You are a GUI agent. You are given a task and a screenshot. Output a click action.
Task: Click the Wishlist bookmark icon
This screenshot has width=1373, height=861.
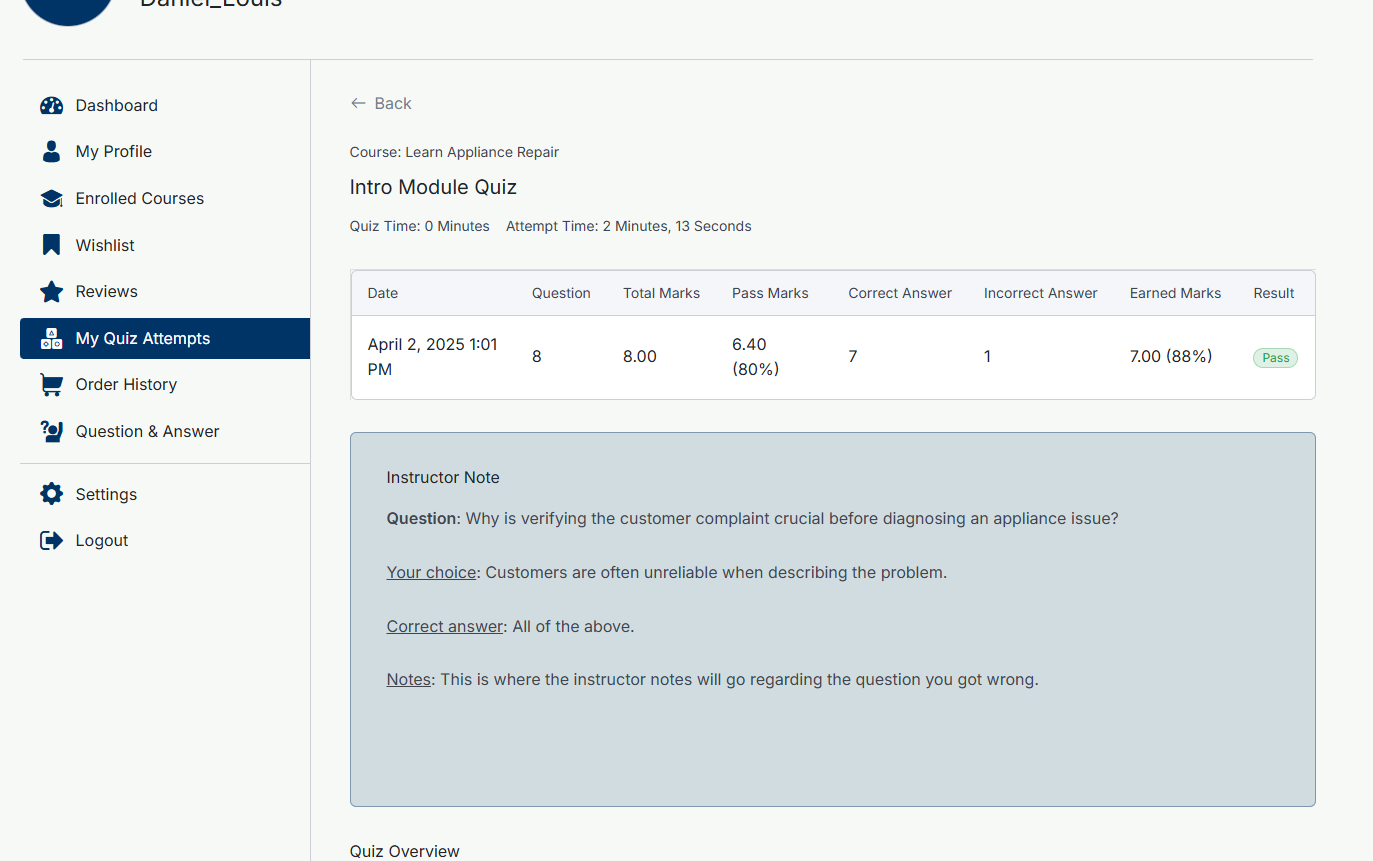51,245
